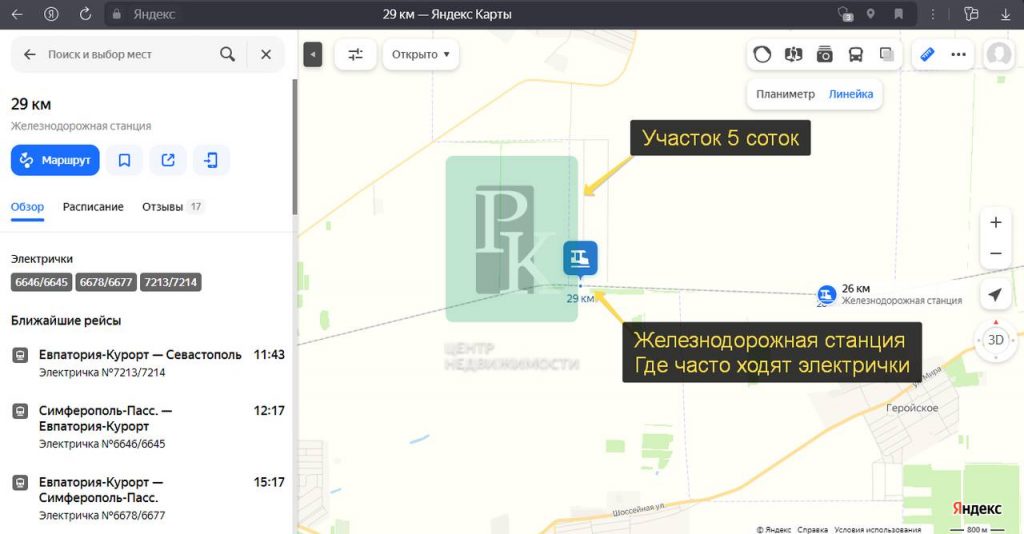
Task: Save 29 км station to bookmarks
Action: click(x=124, y=160)
